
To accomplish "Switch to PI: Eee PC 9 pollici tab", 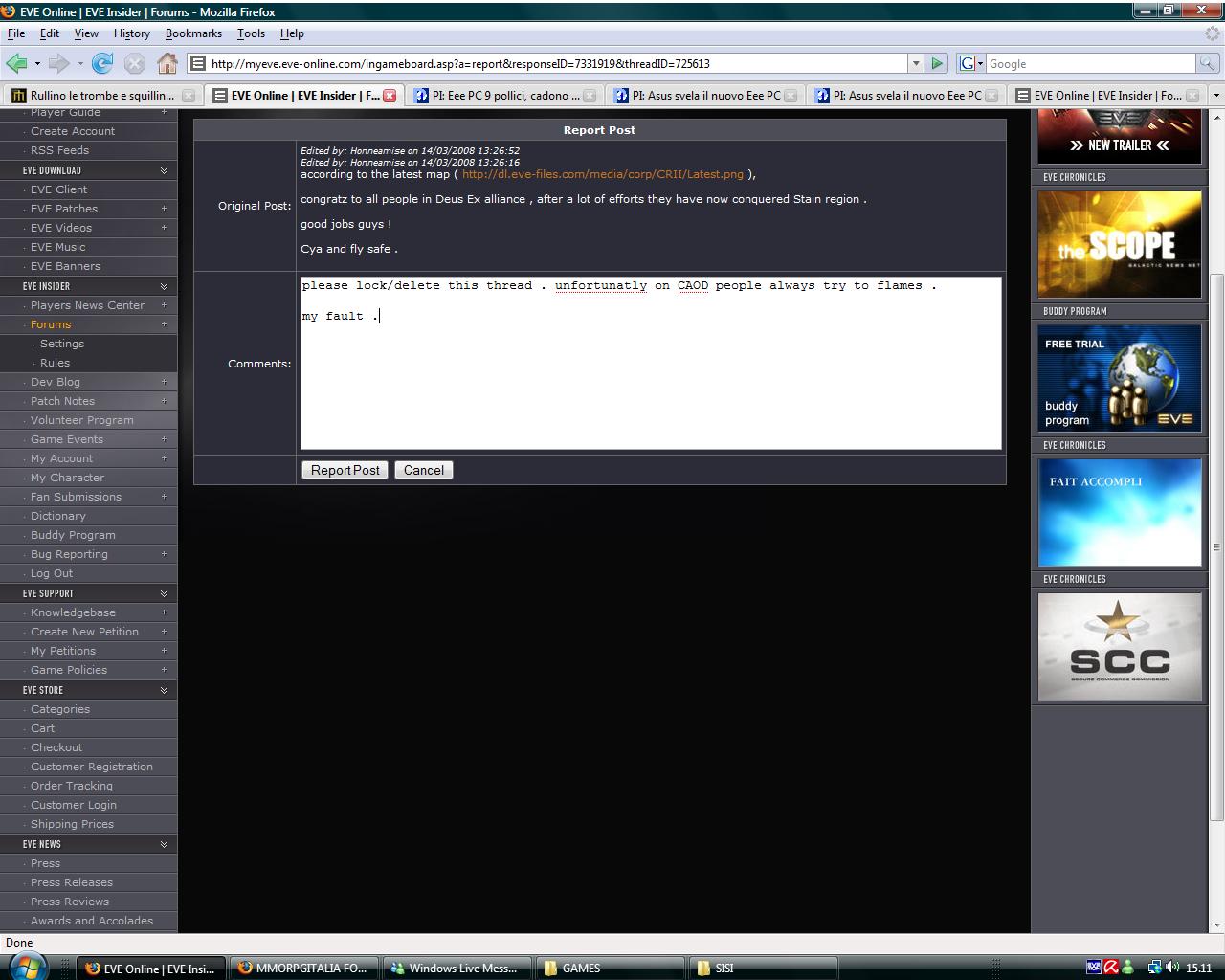I will point(505,96).
